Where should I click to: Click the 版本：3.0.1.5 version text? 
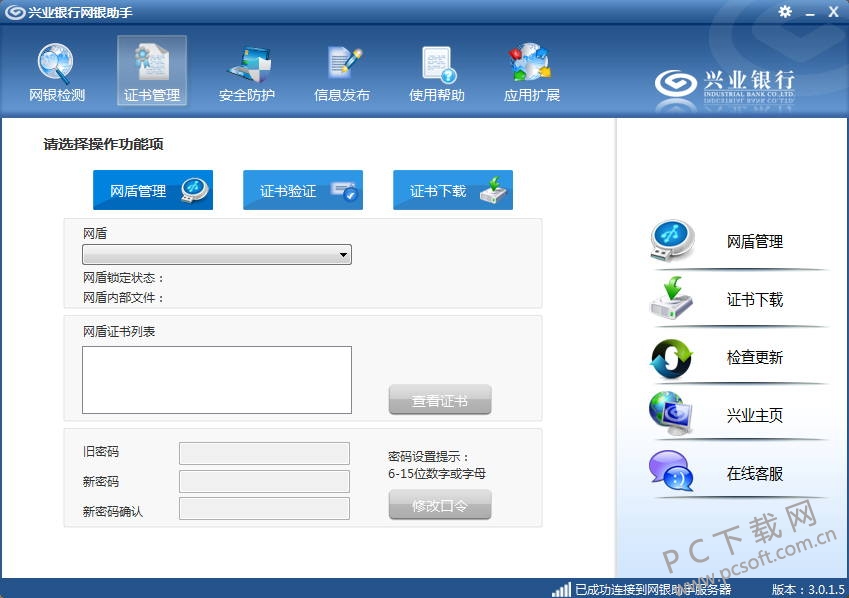[x=808, y=589]
